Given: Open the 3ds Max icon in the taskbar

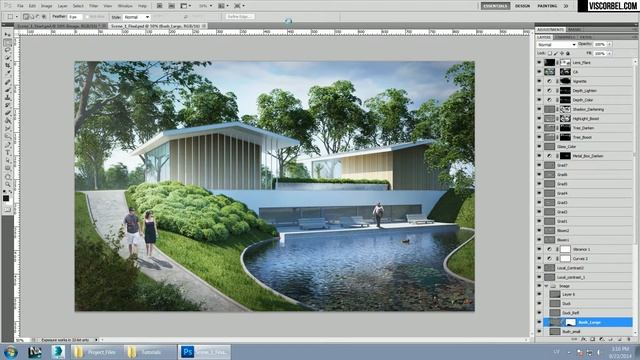Looking at the screenshot, I should point(58,352).
